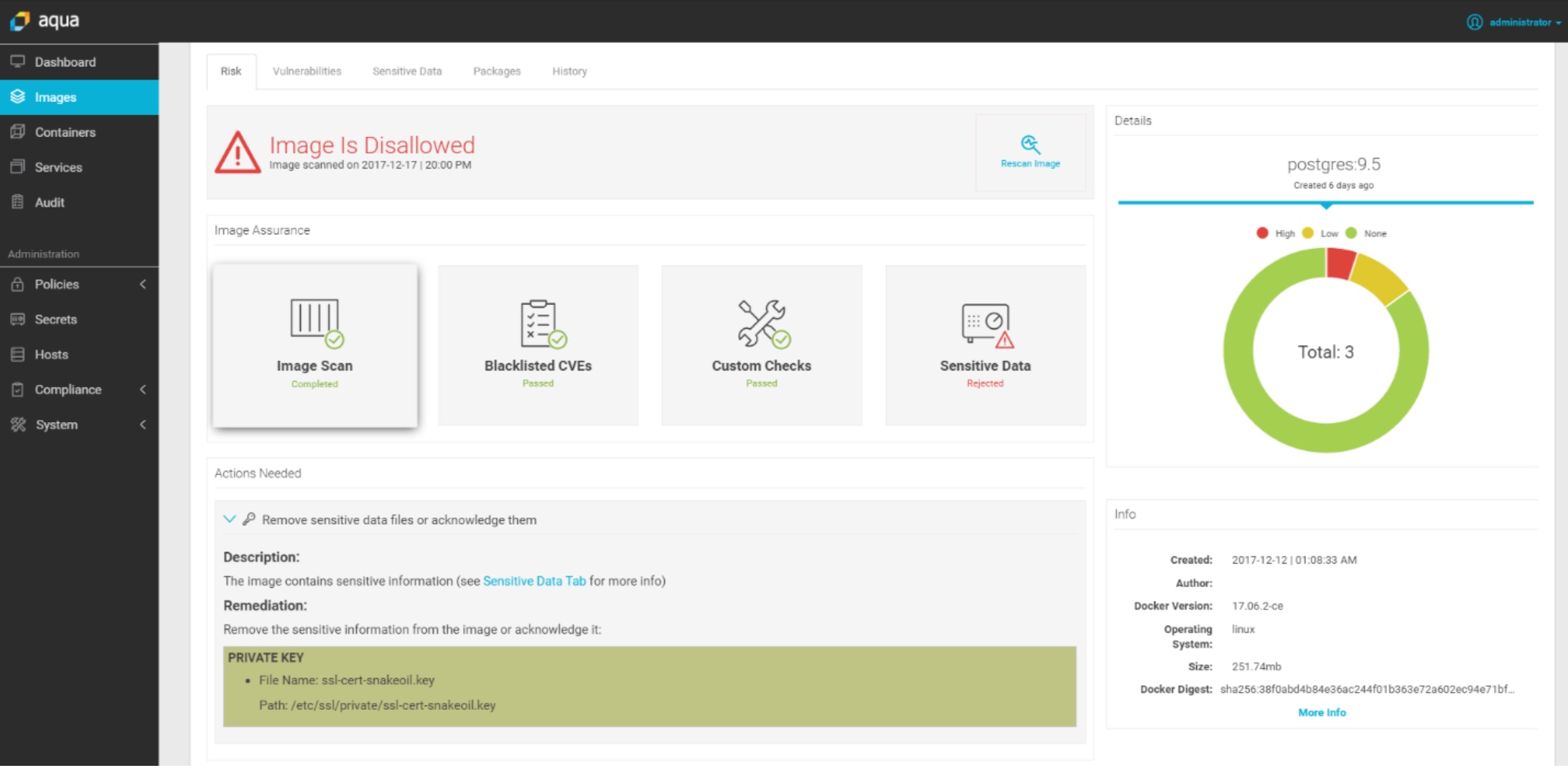Switch to the Risk tab
Image resolution: width=1568 pixels, height=768 pixels.
coord(231,71)
